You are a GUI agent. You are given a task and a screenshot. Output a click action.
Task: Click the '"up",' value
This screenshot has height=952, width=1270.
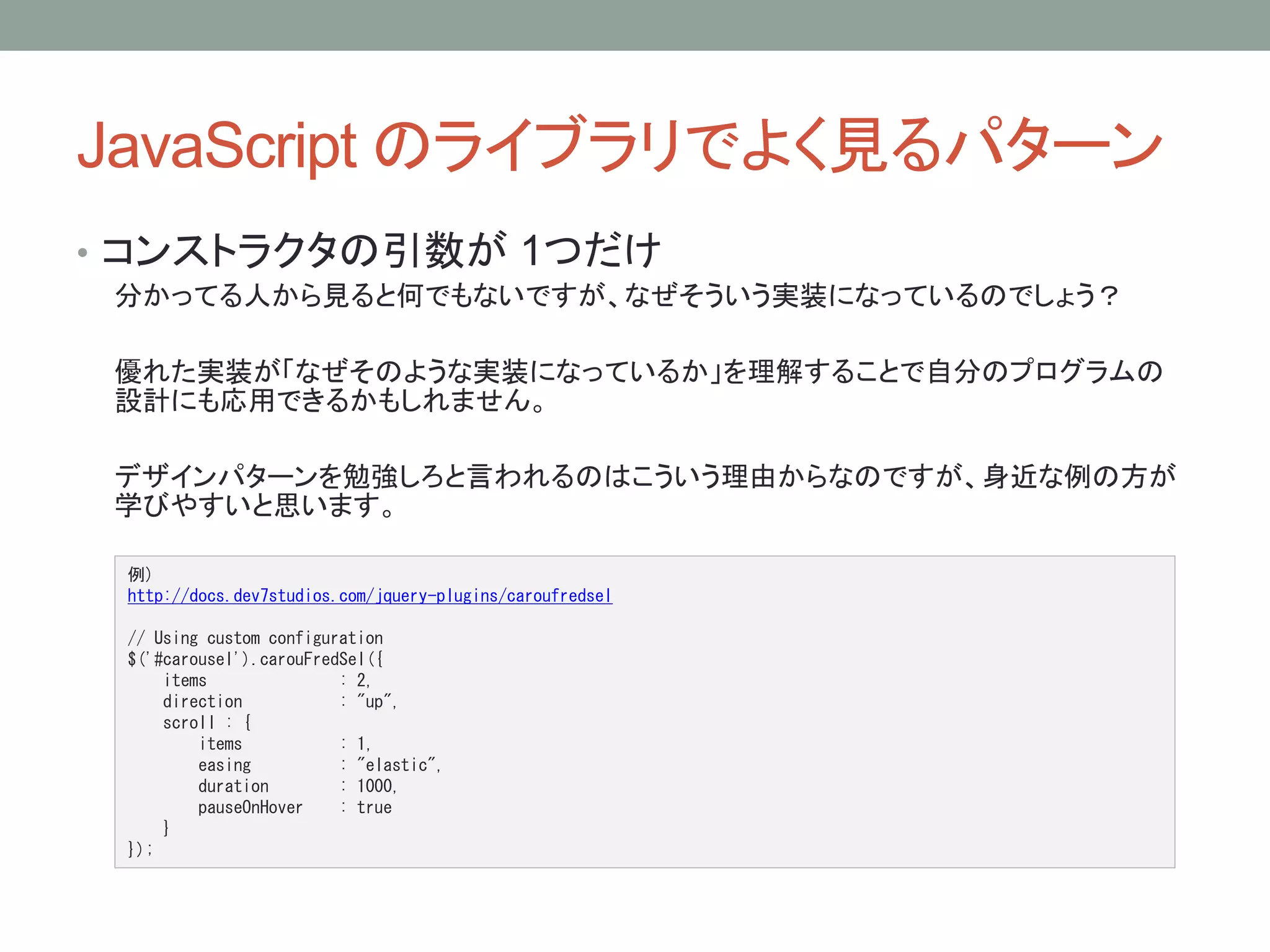[x=377, y=702]
